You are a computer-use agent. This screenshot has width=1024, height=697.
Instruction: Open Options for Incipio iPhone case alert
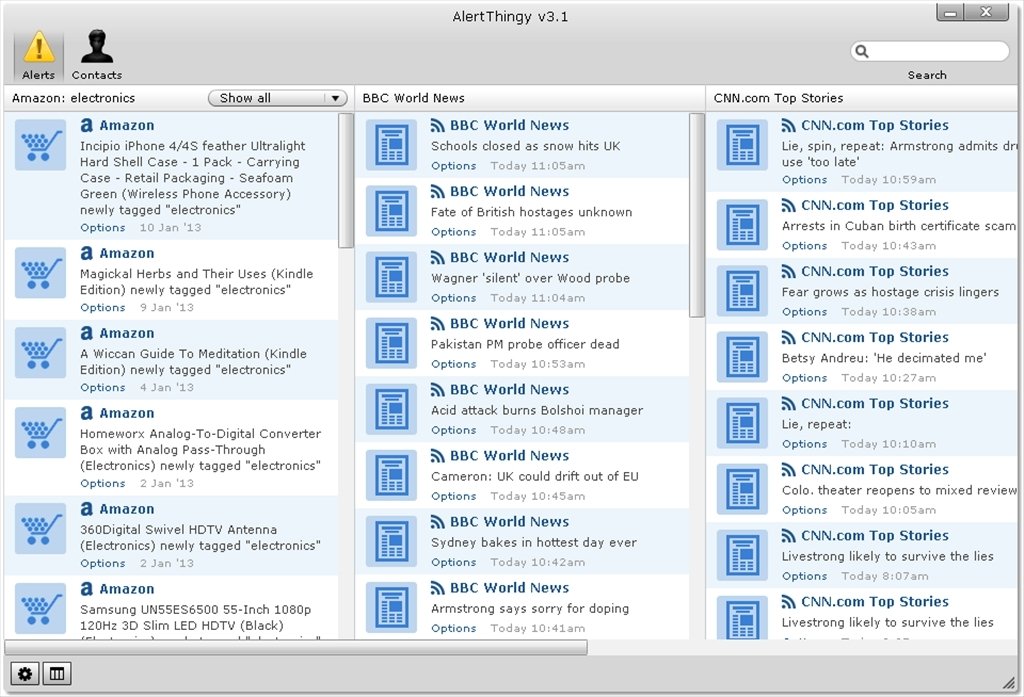(x=103, y=227)
